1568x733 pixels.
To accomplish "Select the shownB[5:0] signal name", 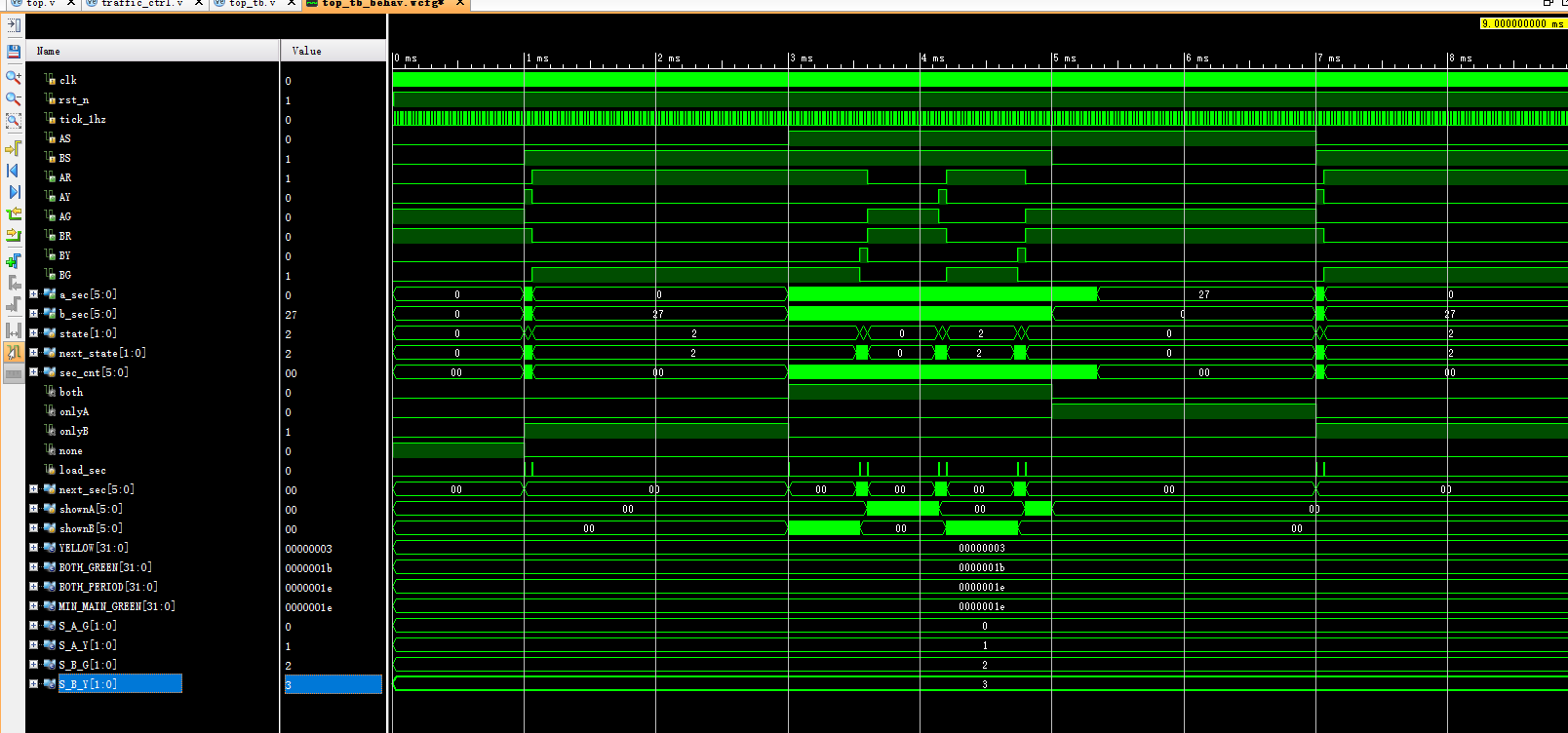I will pos(91,528).
